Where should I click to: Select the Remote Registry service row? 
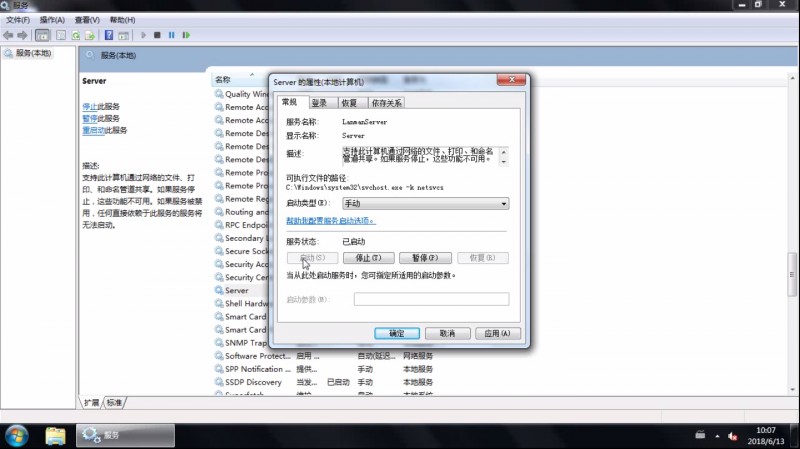(241, 199)
